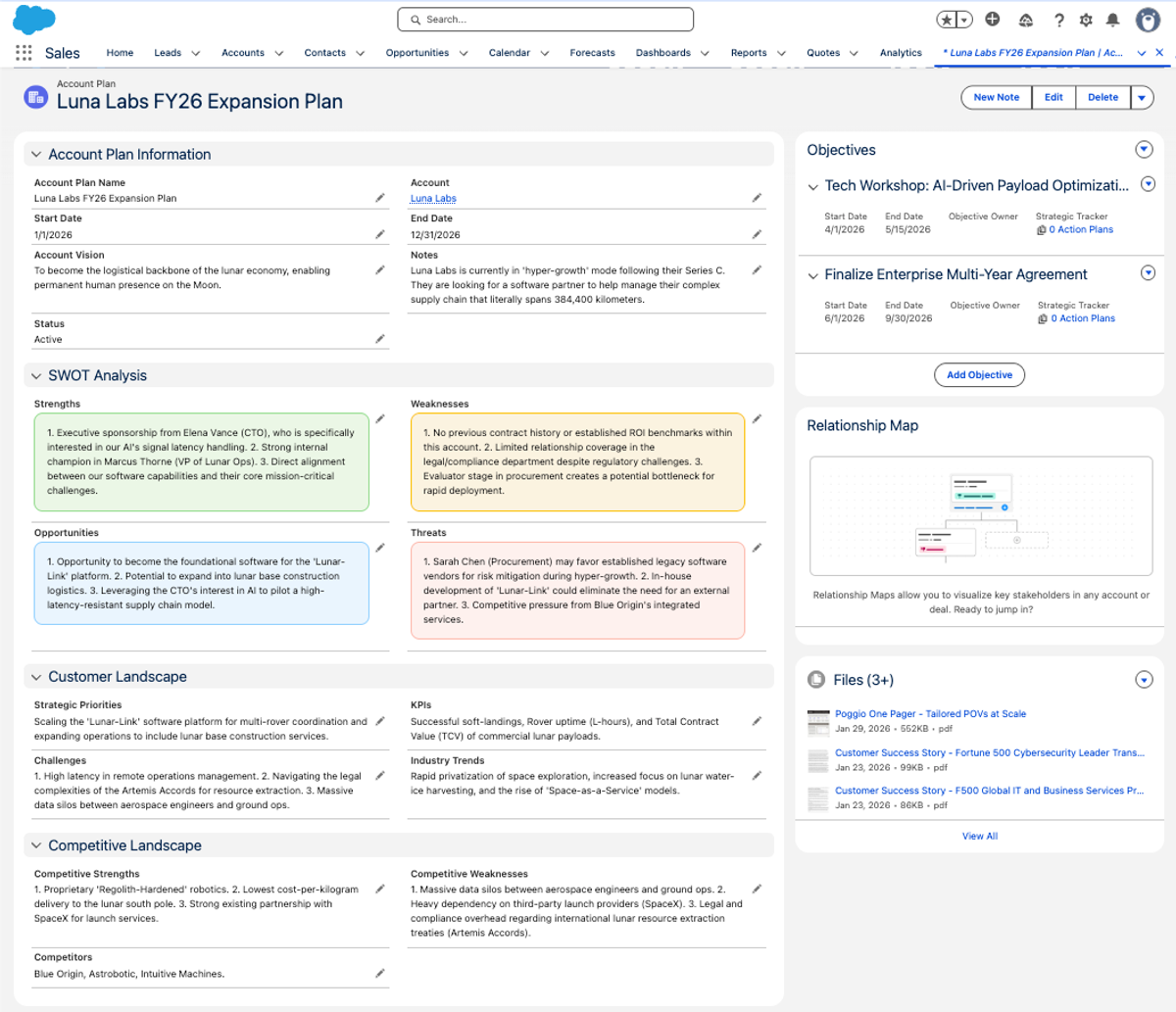Open the App Launcher grid icon
This screenshot has height=1012, width=1176.
24,53
